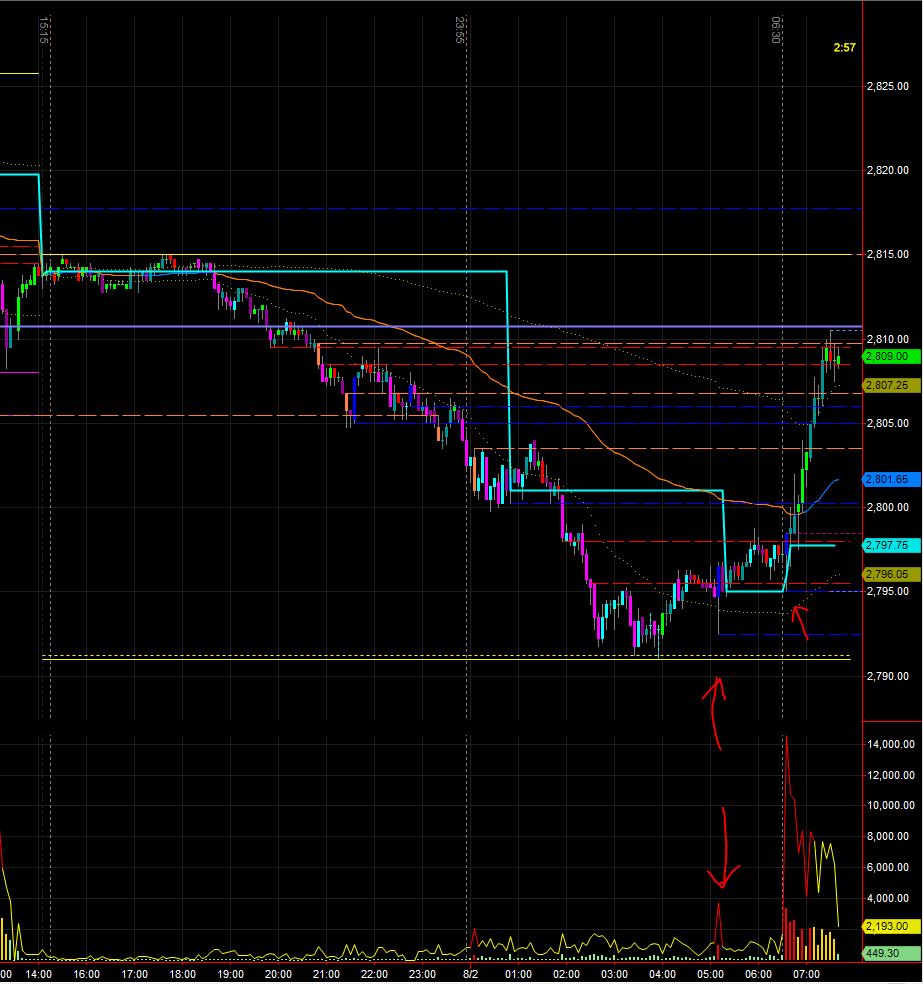Click the 20:00 time axis label
The width and height of the screenshot is (923, 984).
point(278,975)
